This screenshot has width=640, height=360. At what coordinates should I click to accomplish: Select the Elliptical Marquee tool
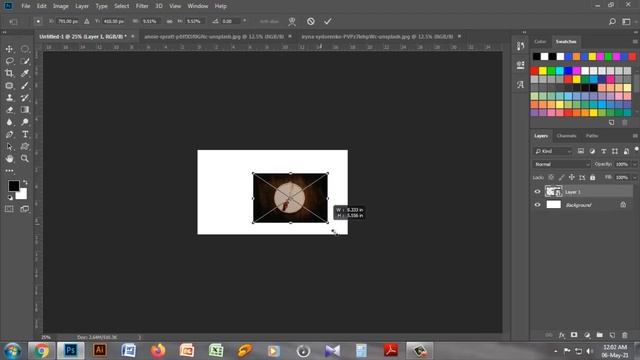click(24, 49)
